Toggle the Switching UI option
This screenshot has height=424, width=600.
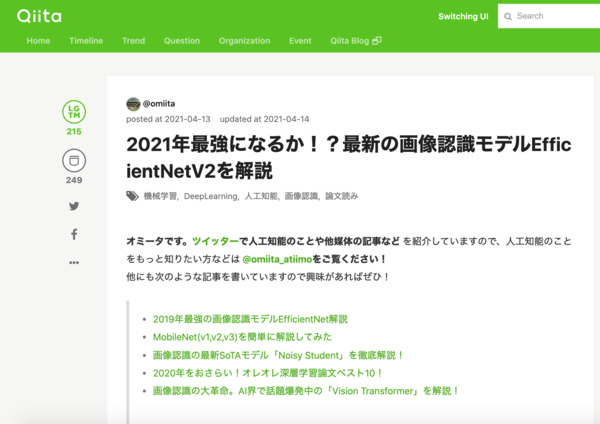(464, 16)
